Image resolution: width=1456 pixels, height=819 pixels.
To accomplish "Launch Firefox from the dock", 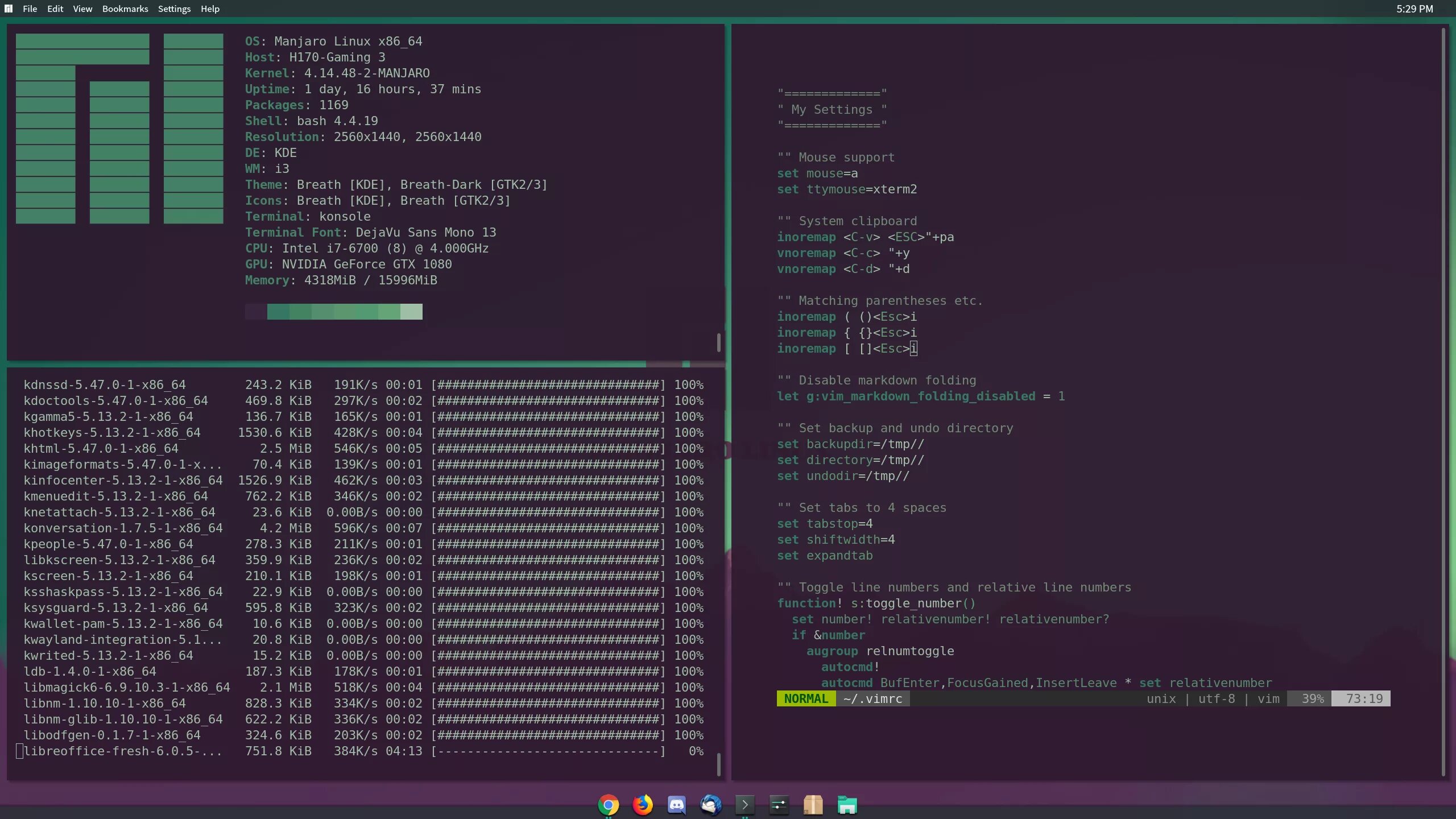I will pyautogui.click(x=643, y=805).
